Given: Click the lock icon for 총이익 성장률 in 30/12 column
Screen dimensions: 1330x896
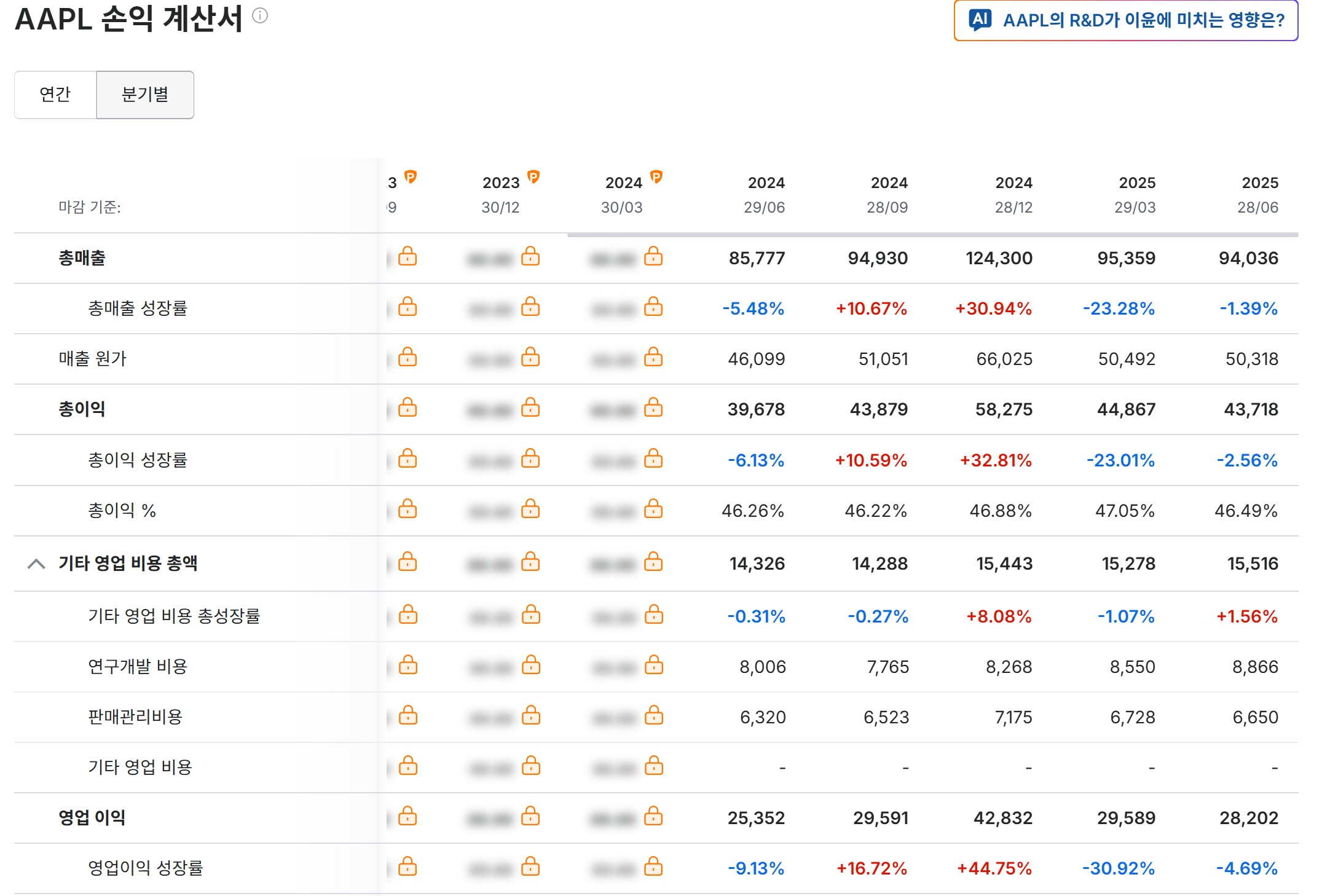Looking at the screenshot, I should point(530,458).
